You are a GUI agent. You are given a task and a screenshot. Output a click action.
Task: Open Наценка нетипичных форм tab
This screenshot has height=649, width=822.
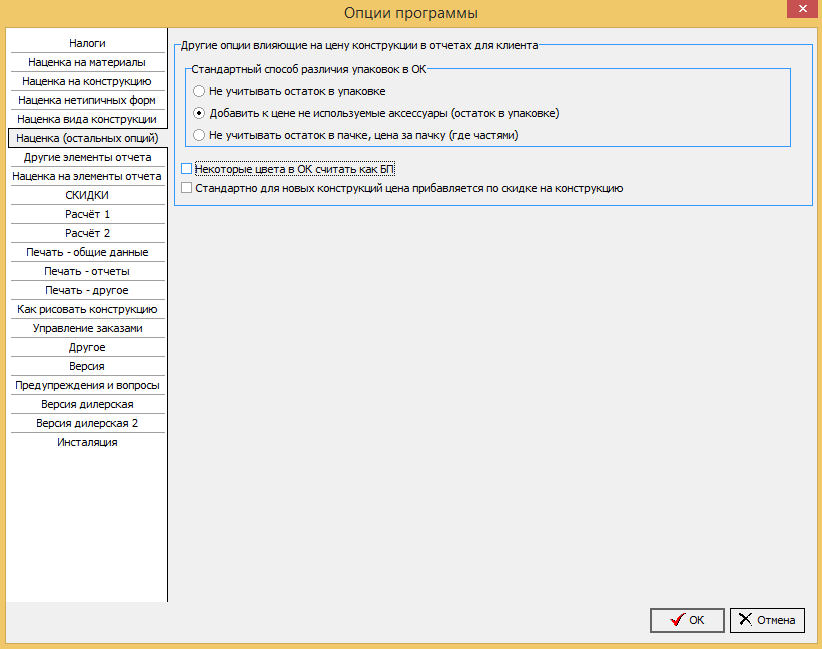[87, 100]
